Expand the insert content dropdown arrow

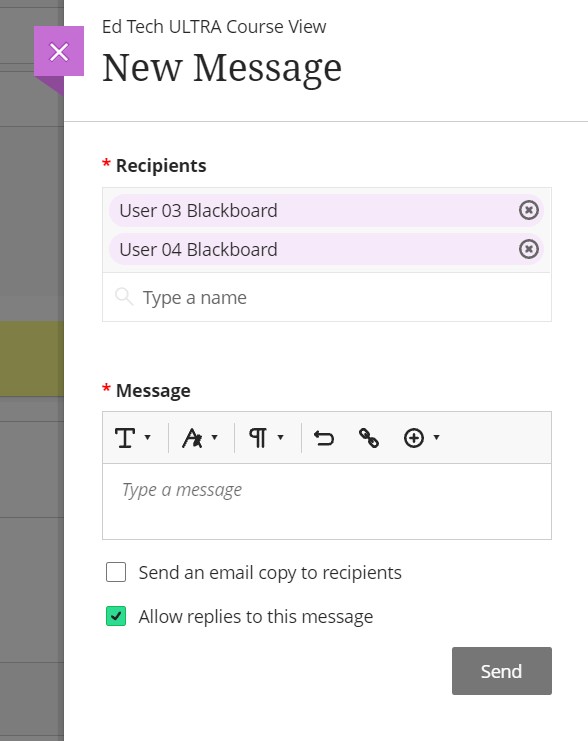(x=436, y=437)
